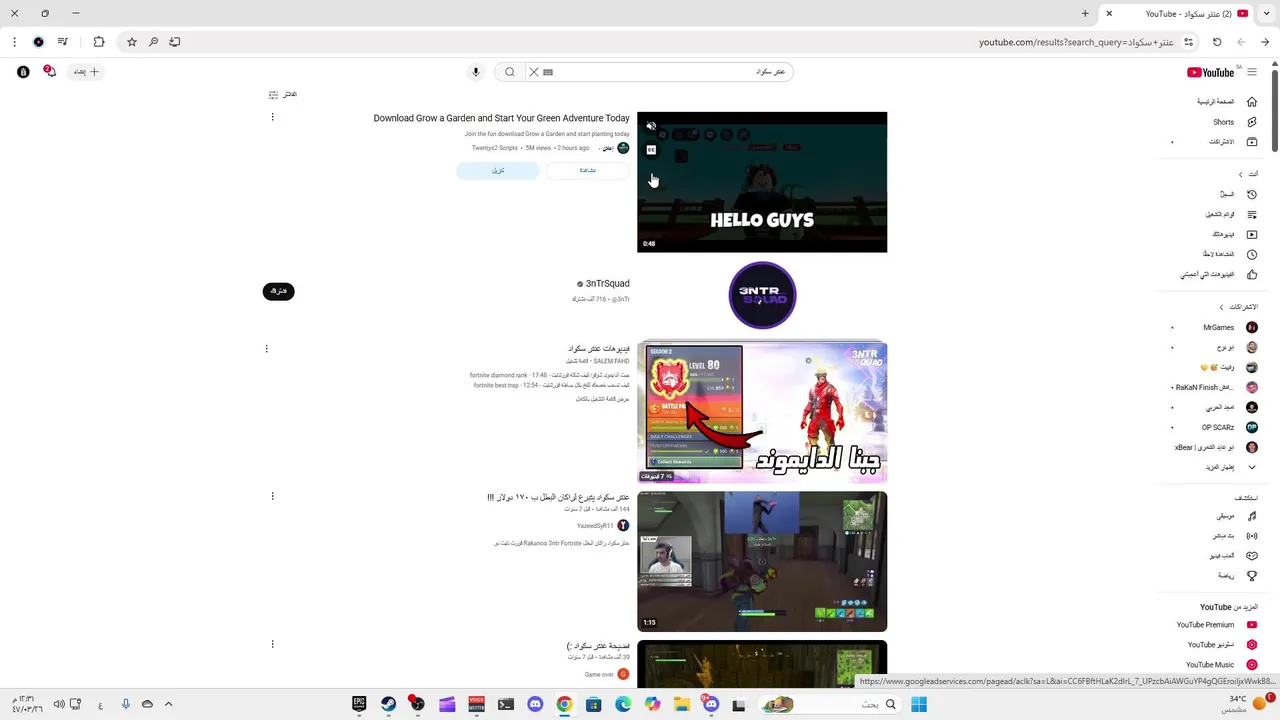Image resolution: width=1280 pixels, height=720 pixels.
Task: Open Steam from the taskbar
Action: (388, 704)
